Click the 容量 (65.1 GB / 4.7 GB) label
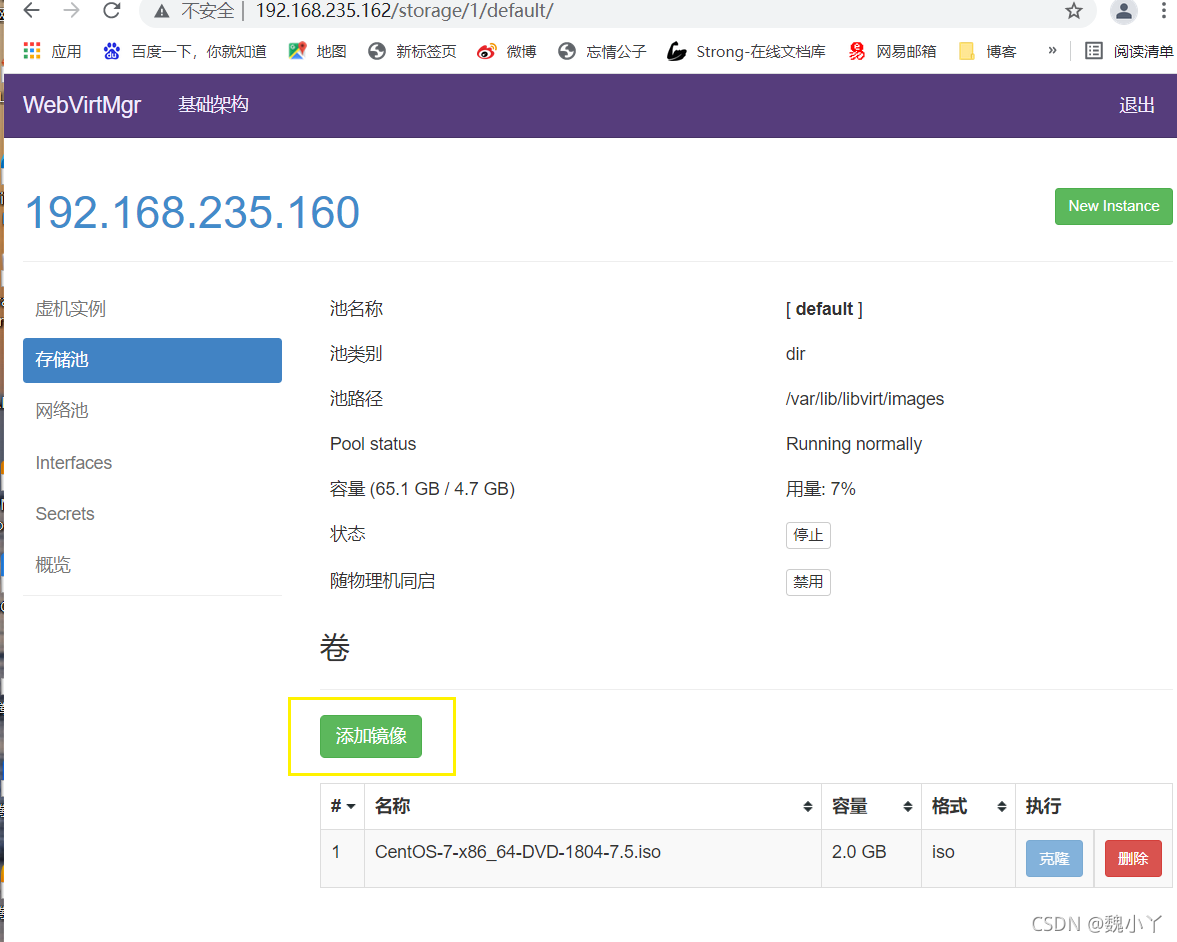This screenshot has width=1177, height=942. [422, 489]
